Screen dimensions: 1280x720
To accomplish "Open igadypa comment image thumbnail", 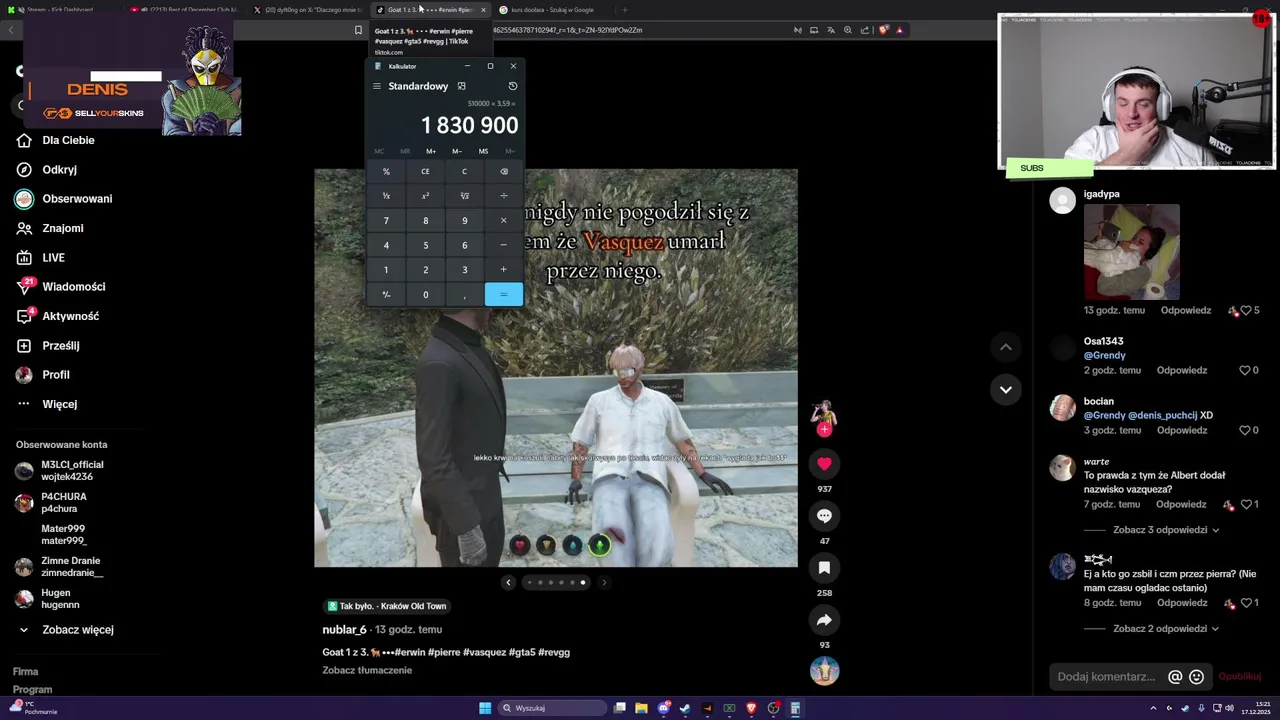I will (1132, 252).
